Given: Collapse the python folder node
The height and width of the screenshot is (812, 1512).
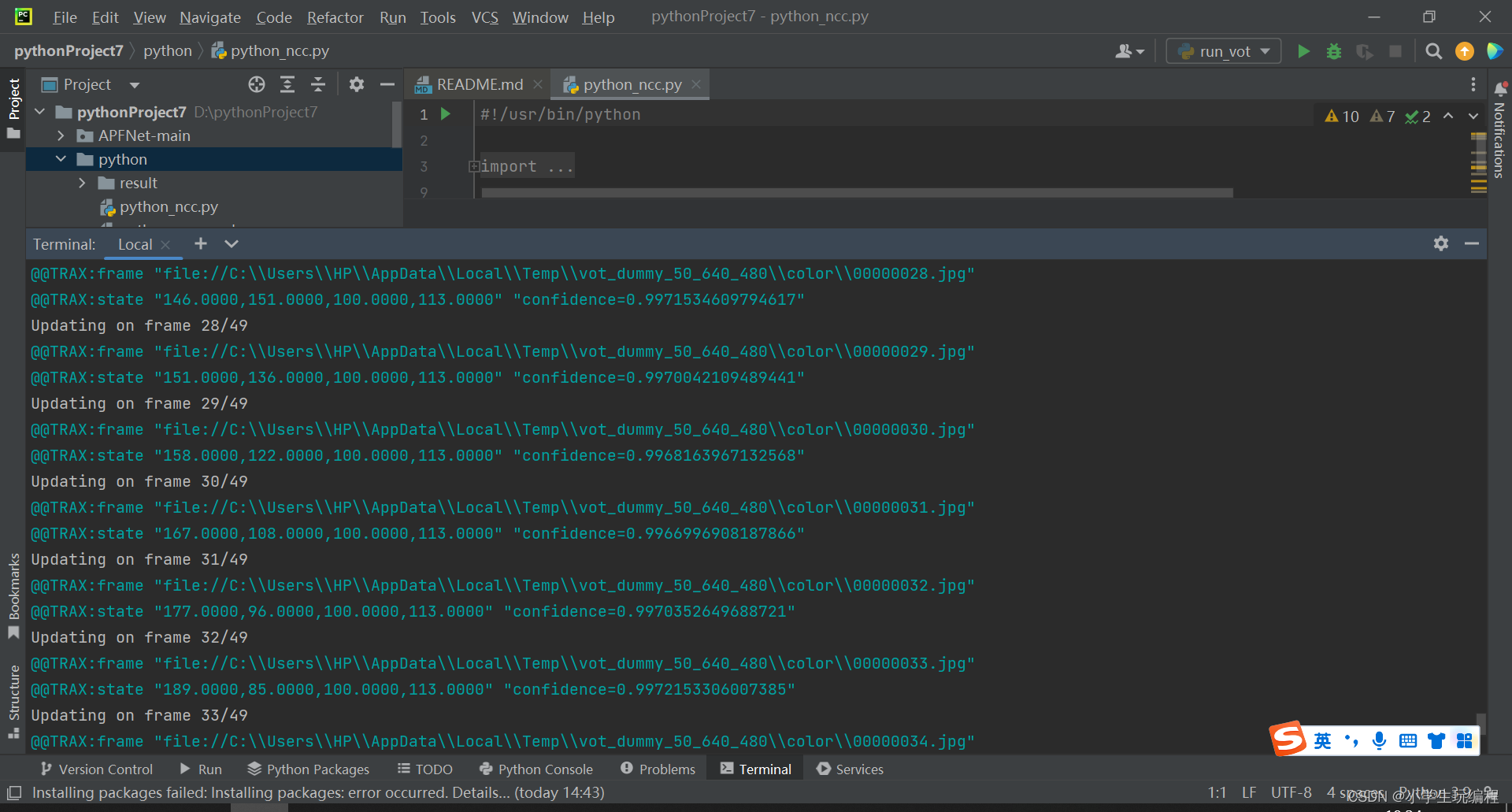Looking at the screenshot, I should point(61,159).
